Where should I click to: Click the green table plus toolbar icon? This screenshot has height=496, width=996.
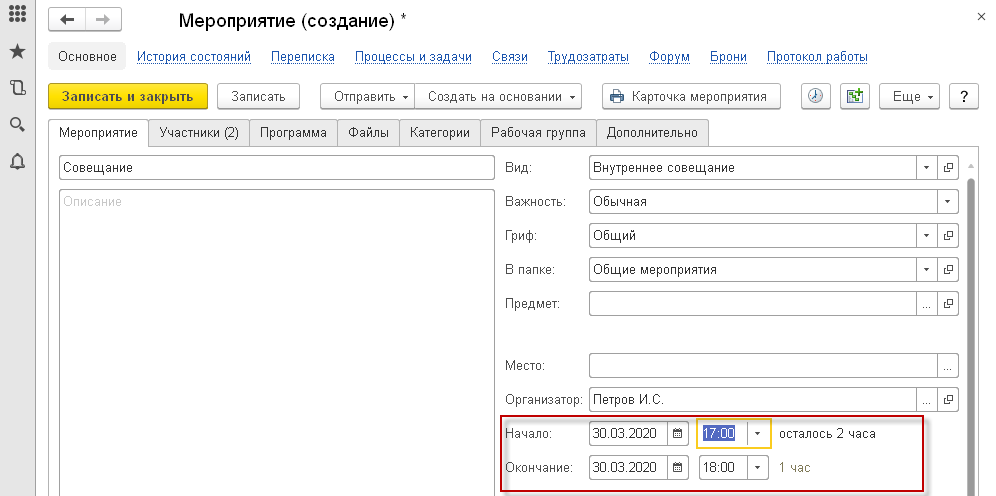[854, 96]
